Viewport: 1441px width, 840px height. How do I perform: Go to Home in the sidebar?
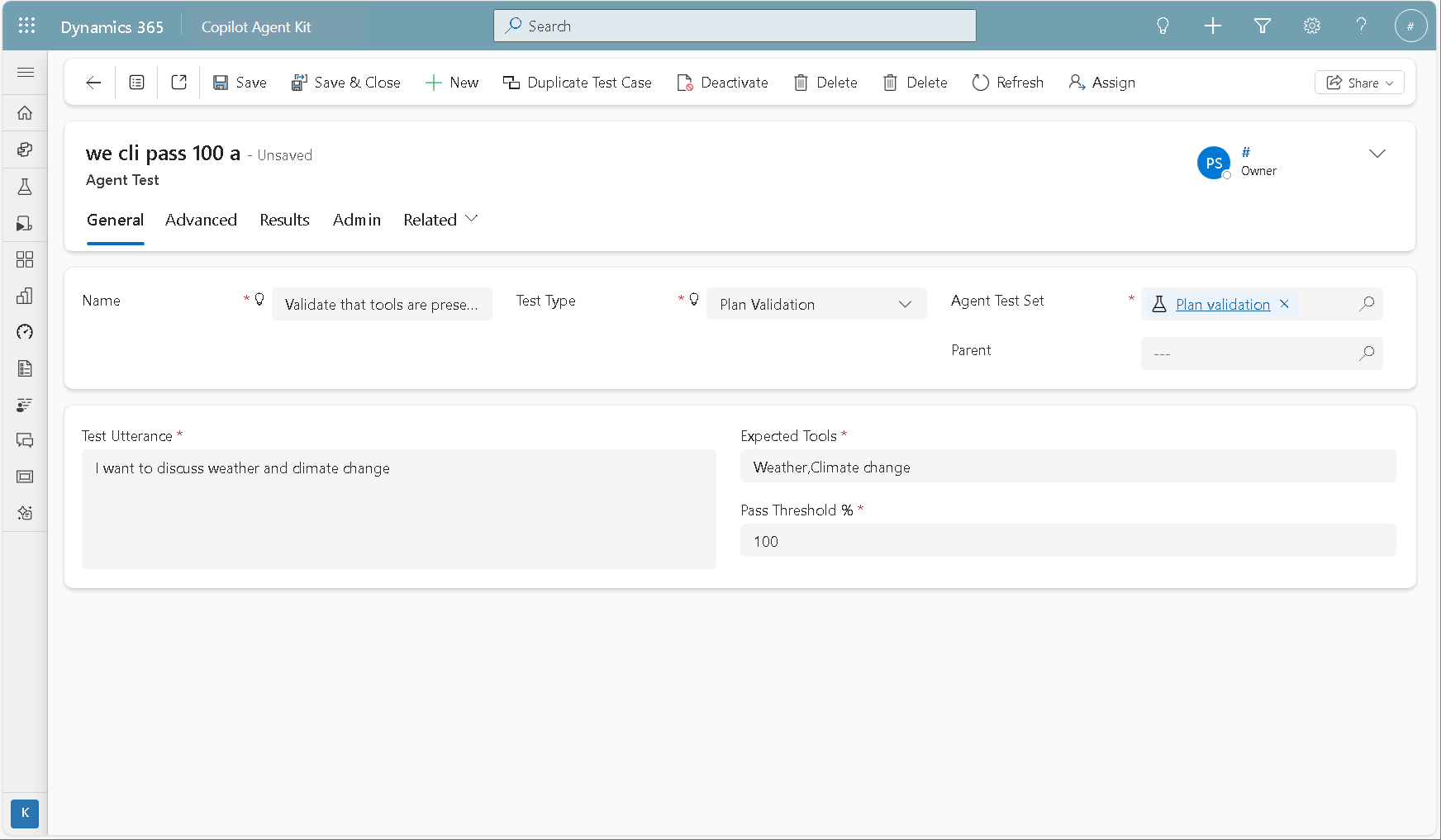pos(25,112)
